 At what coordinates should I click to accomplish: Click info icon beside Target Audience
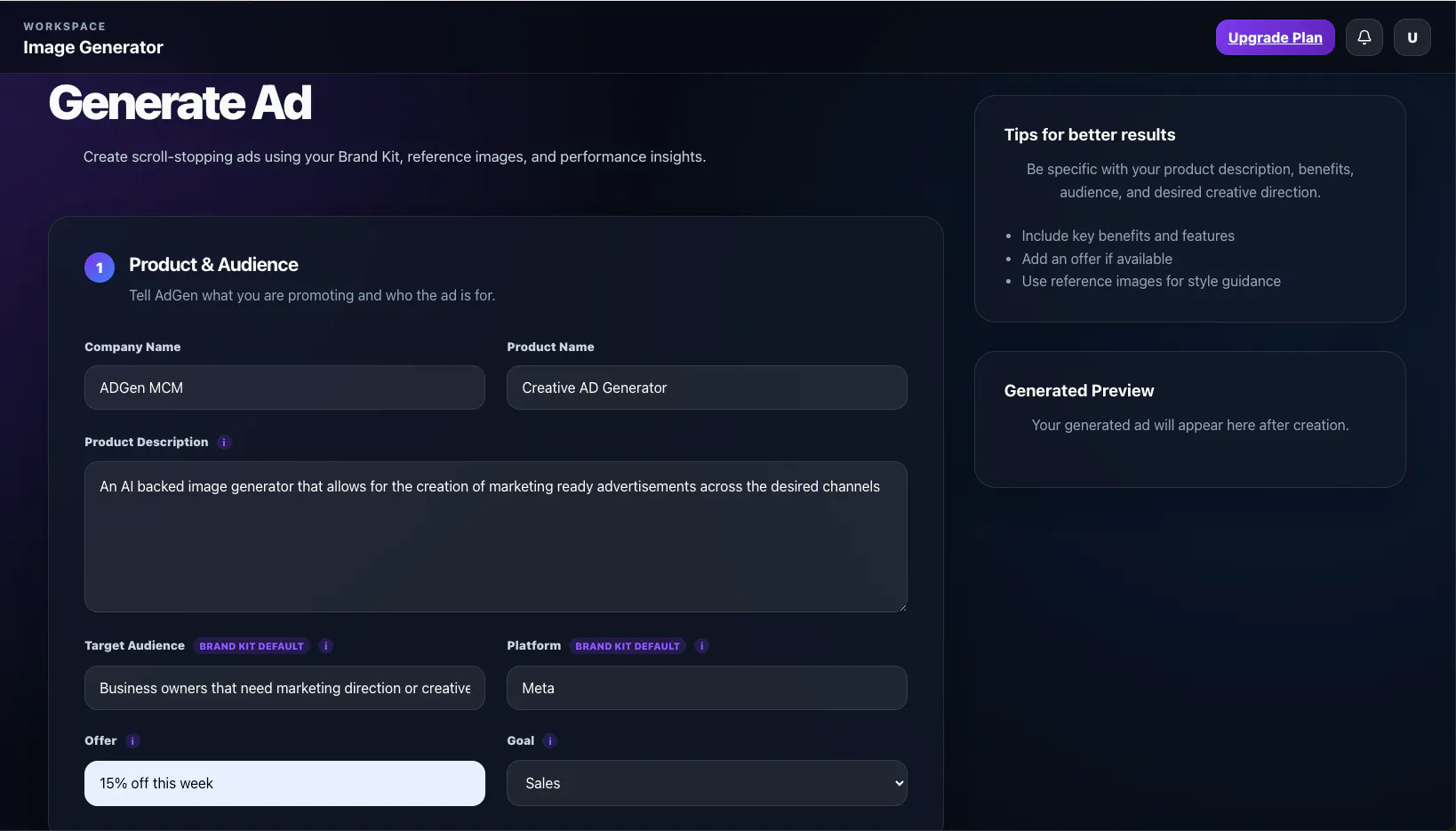click(x=326, y=646)
